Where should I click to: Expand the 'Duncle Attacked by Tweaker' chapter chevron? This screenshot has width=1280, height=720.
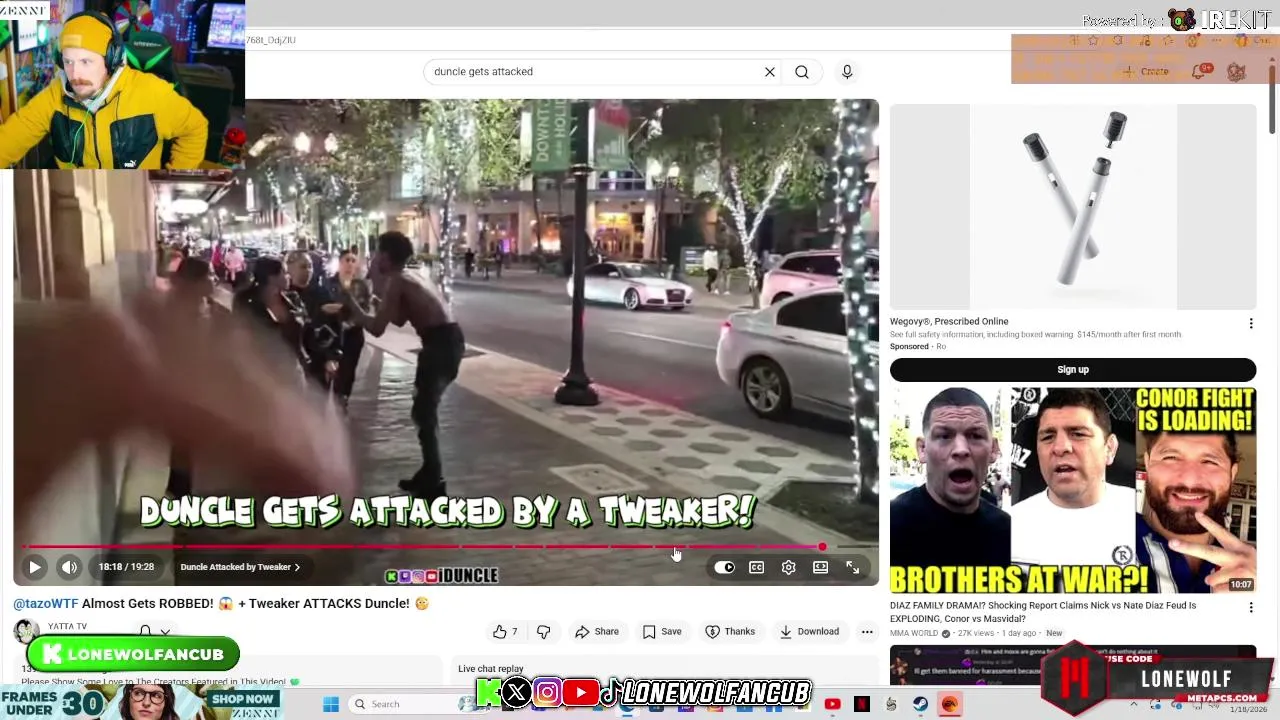pyautogui.click(x=297, y=567)
